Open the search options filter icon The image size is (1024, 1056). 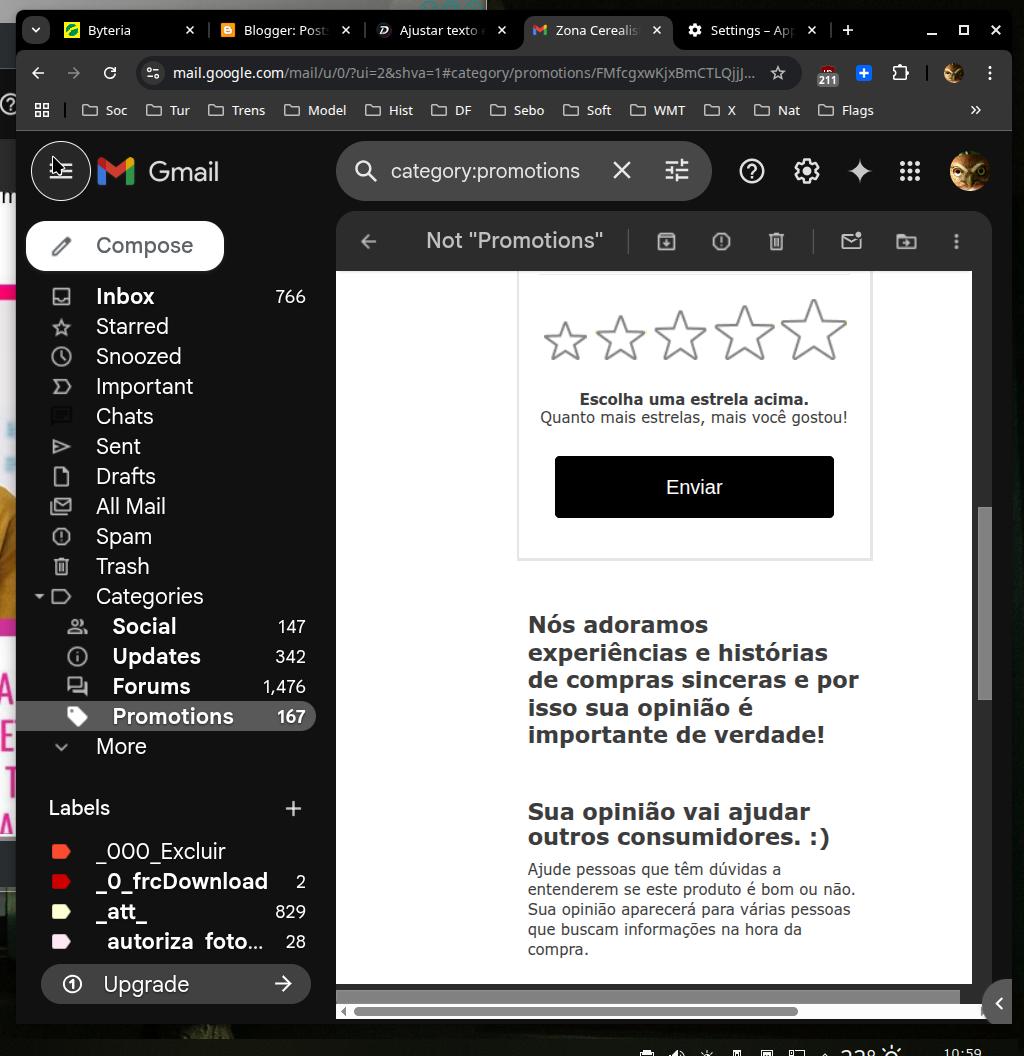pos(676,171)
